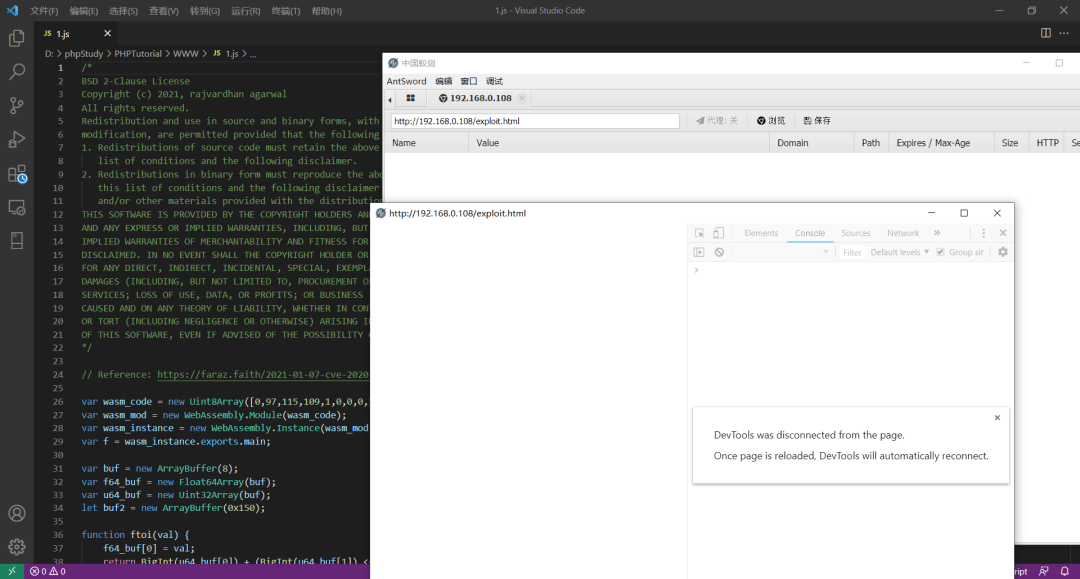Click the phpStudy breadcrumb segment
Screen dimensions: 1080x579
point(83,54)
